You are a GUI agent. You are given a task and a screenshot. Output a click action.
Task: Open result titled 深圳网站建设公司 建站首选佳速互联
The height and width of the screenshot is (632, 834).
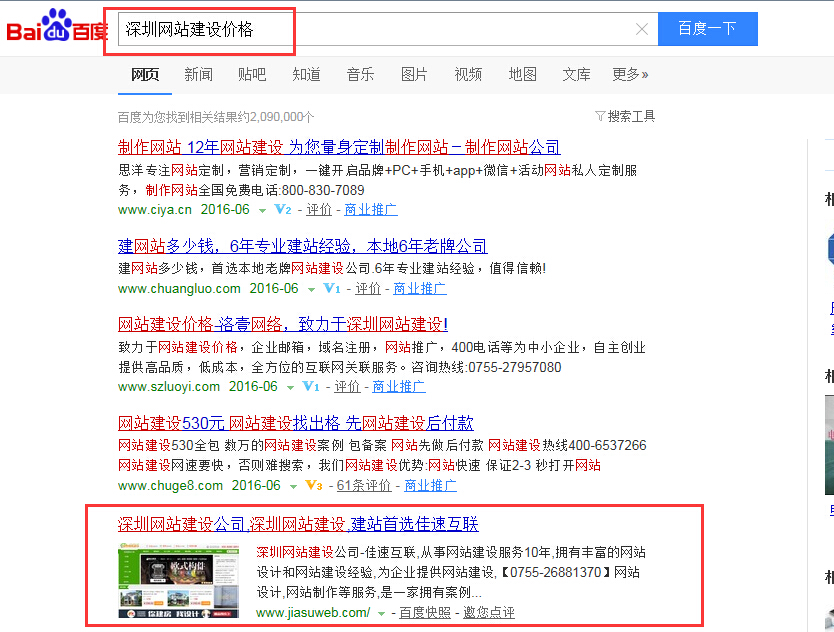(298, 525)
